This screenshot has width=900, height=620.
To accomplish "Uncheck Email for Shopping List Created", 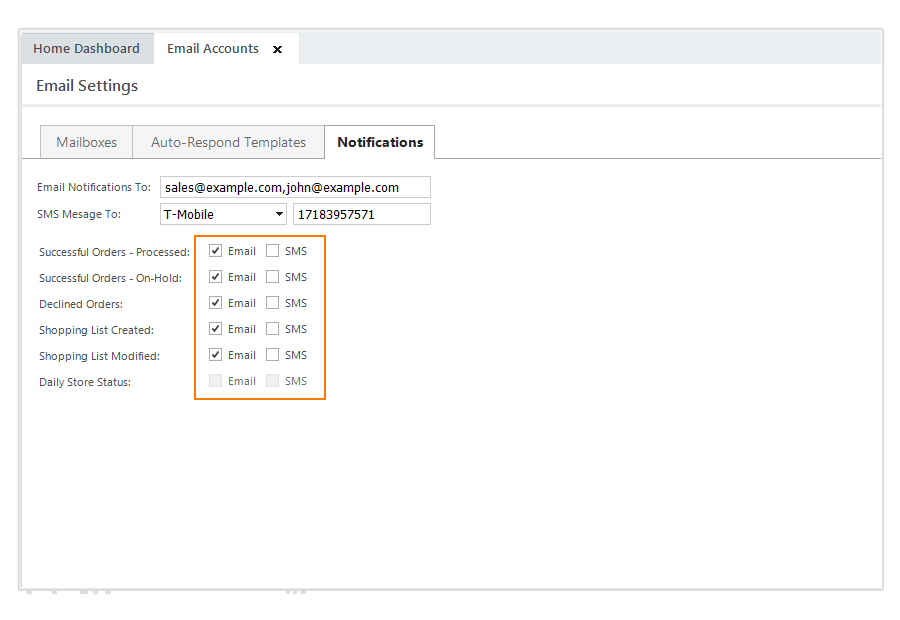I will tap(215, 329).
